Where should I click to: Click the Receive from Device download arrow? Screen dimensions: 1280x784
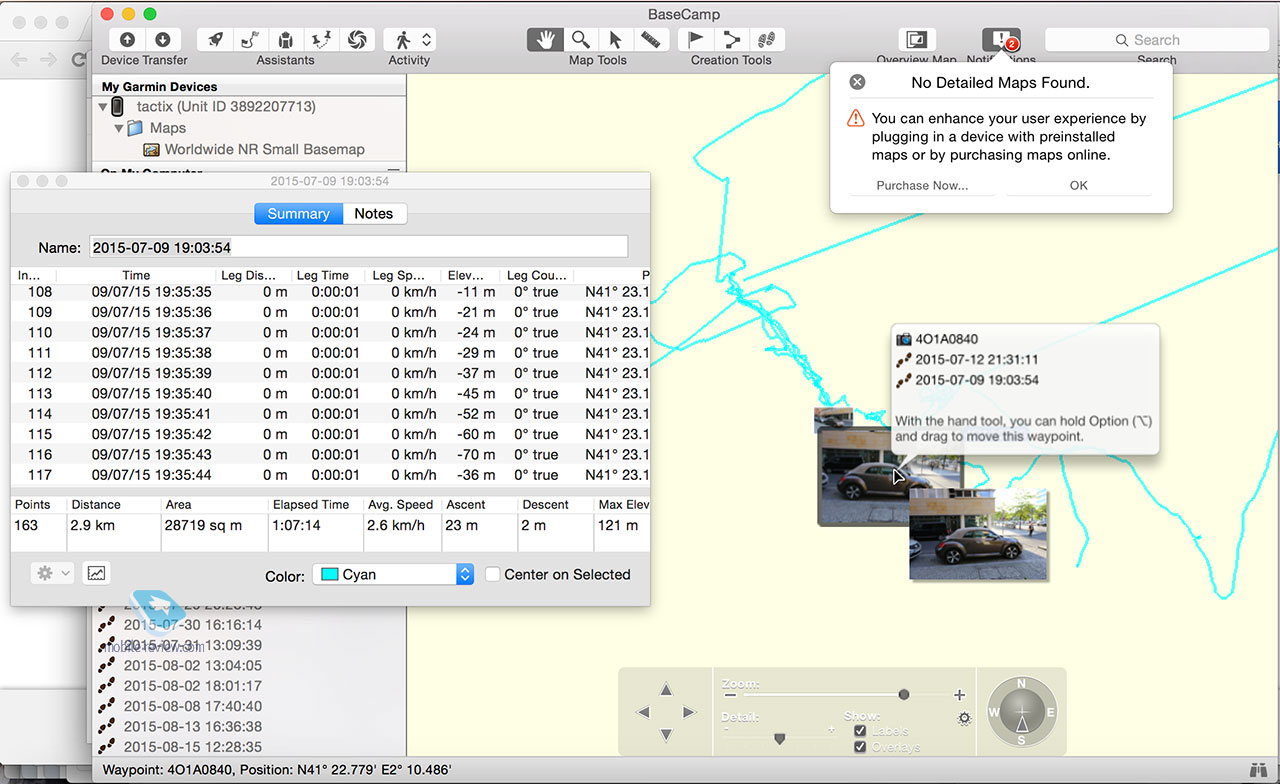pos(162,40)
